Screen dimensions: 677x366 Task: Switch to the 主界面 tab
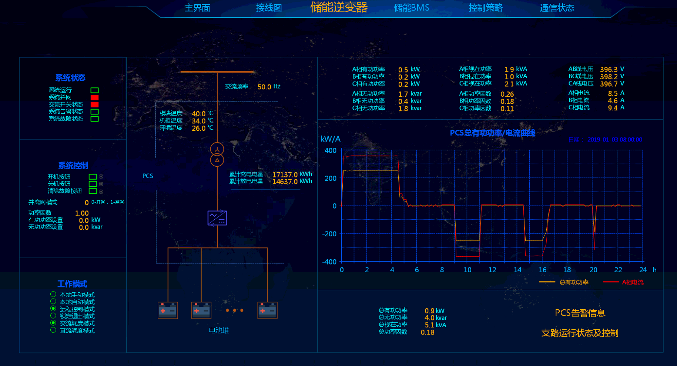[x=198, y=8]
